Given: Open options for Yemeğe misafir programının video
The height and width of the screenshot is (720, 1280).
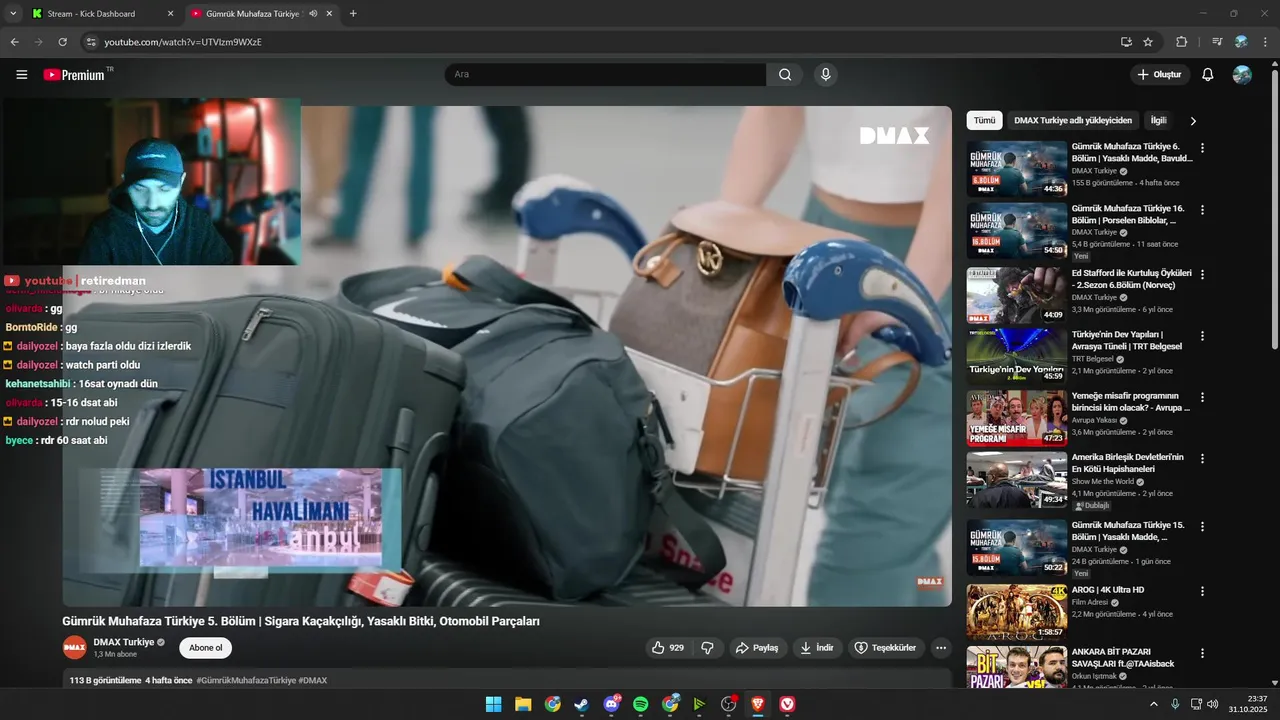Looking at the screenshot, I should coord(1202,397).
